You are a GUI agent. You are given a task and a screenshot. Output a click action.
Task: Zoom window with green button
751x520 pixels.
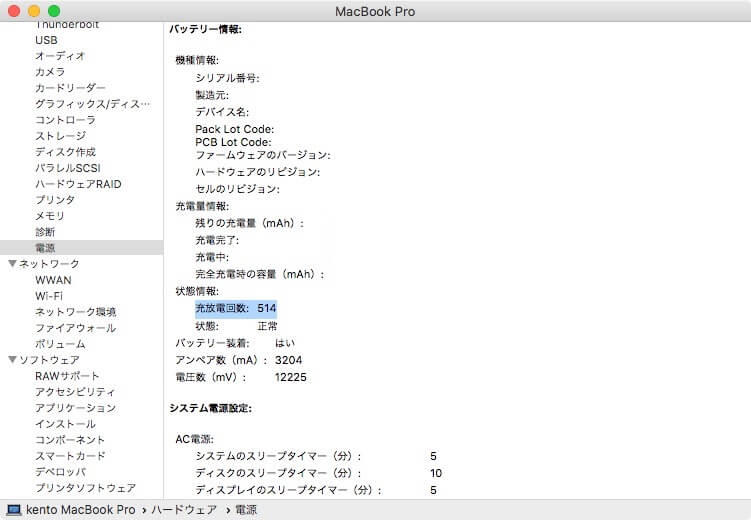click(x=54, y=11)
